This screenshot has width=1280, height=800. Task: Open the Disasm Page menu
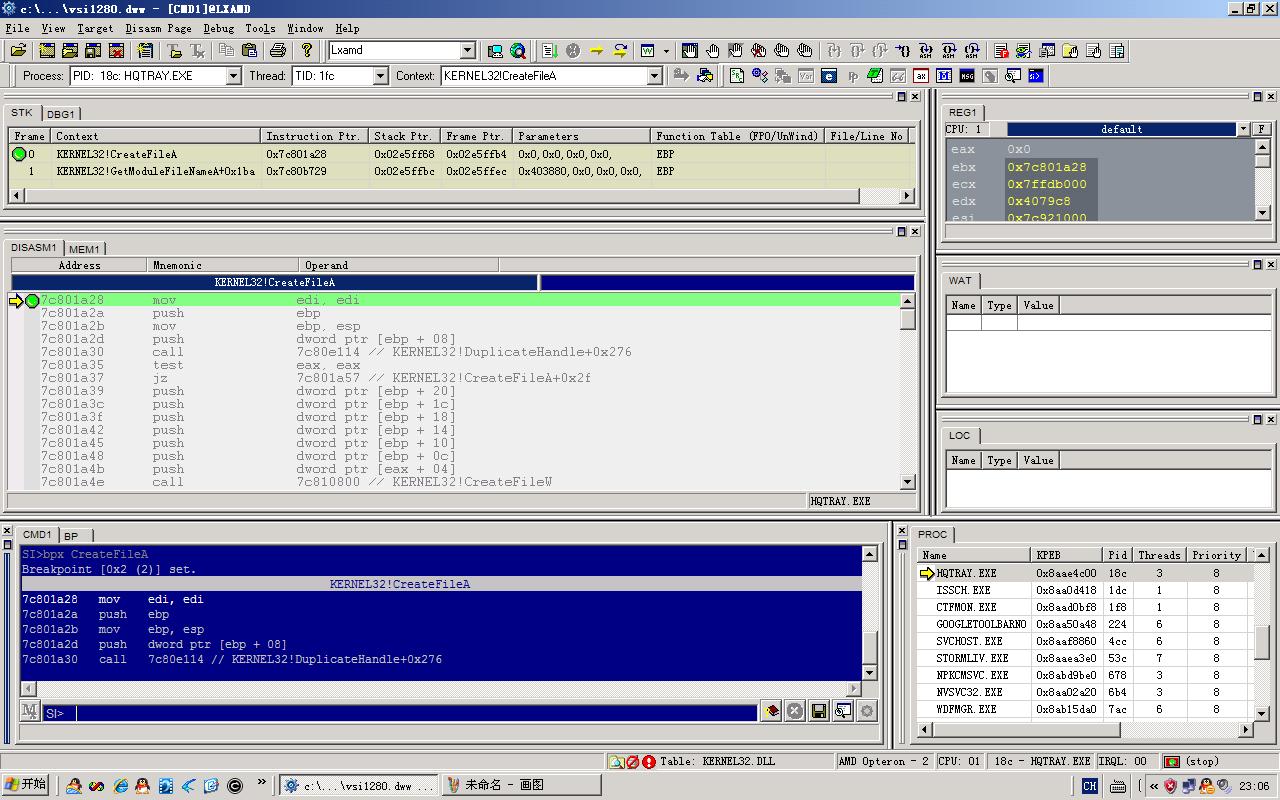158,28
